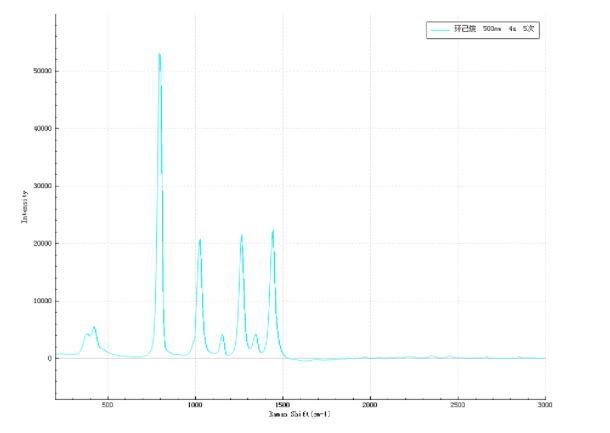Click the '2500' x-axis tick label
The image size is (610, 433).
(458, 405)
